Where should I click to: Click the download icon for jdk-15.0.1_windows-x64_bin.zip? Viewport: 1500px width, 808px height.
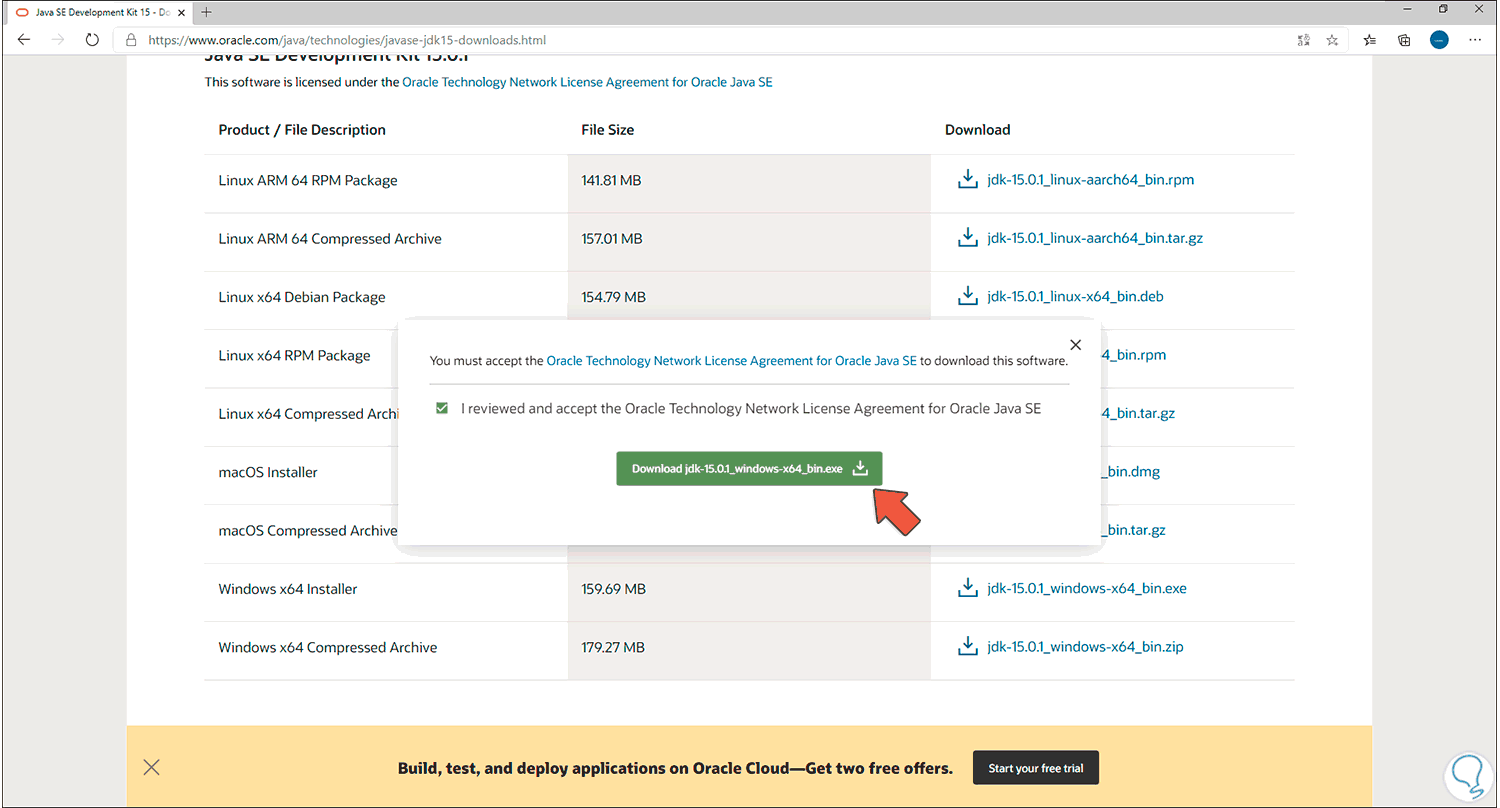point(967,647)
